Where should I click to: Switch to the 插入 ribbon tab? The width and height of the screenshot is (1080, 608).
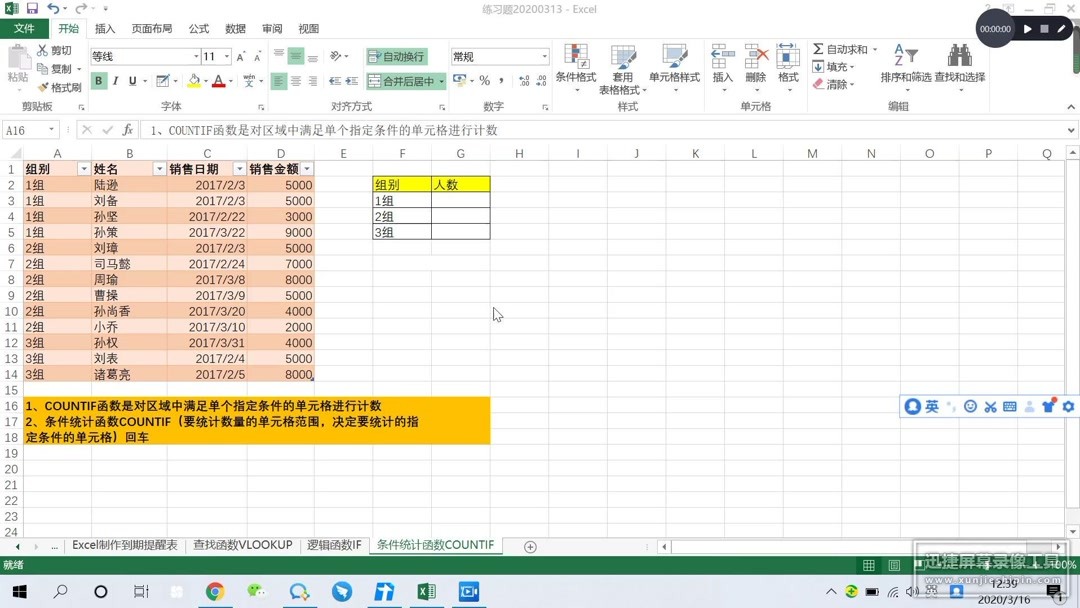point(104,28)
